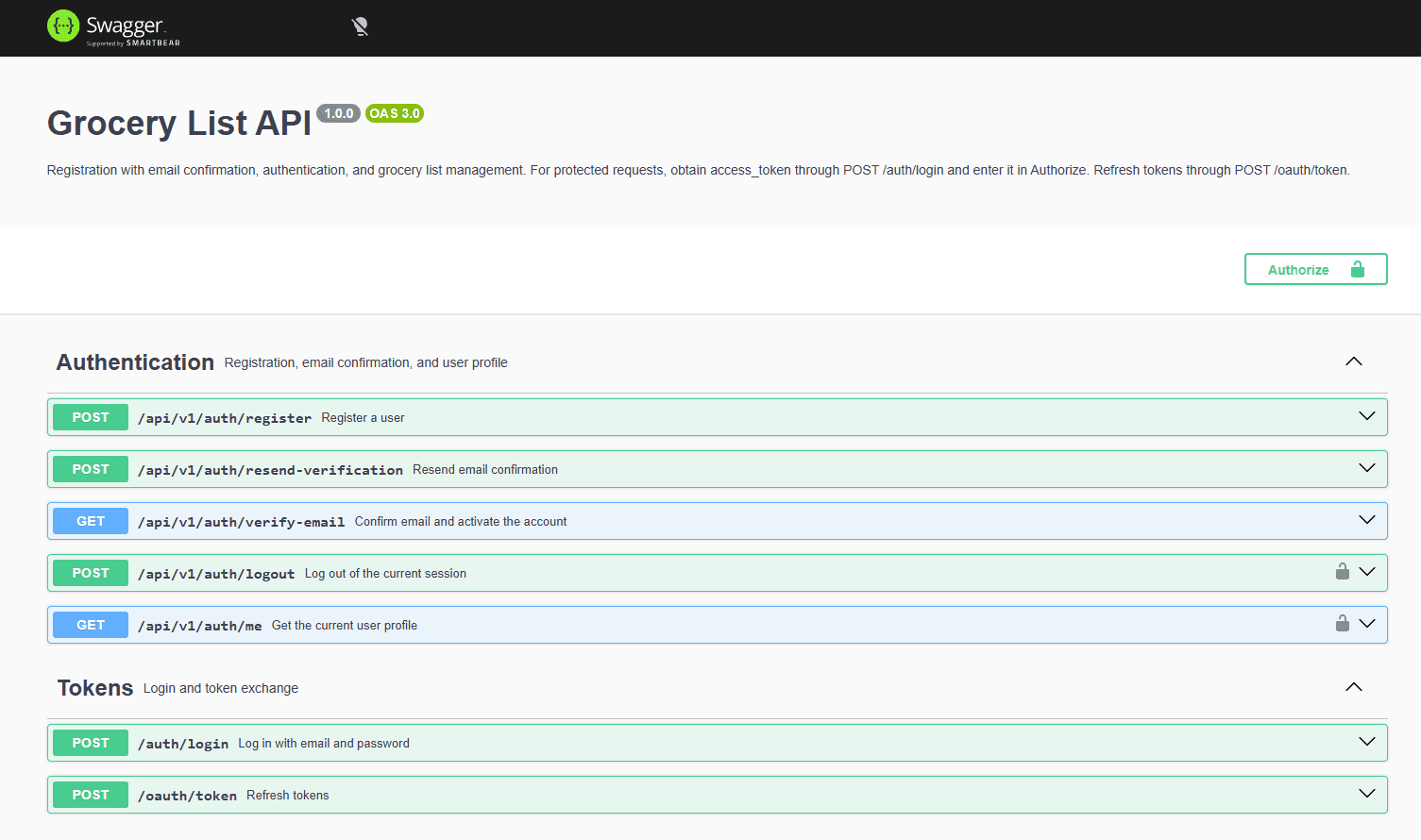The height and width of the screenshot is (840, 1421).
Task: Click the Grocery List API title
Action: pos(179,123)
